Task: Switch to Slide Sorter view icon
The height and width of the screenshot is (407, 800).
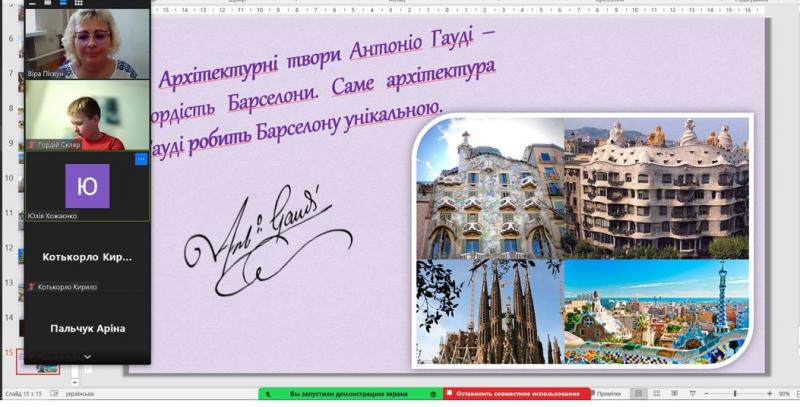Action: point(657,394)
